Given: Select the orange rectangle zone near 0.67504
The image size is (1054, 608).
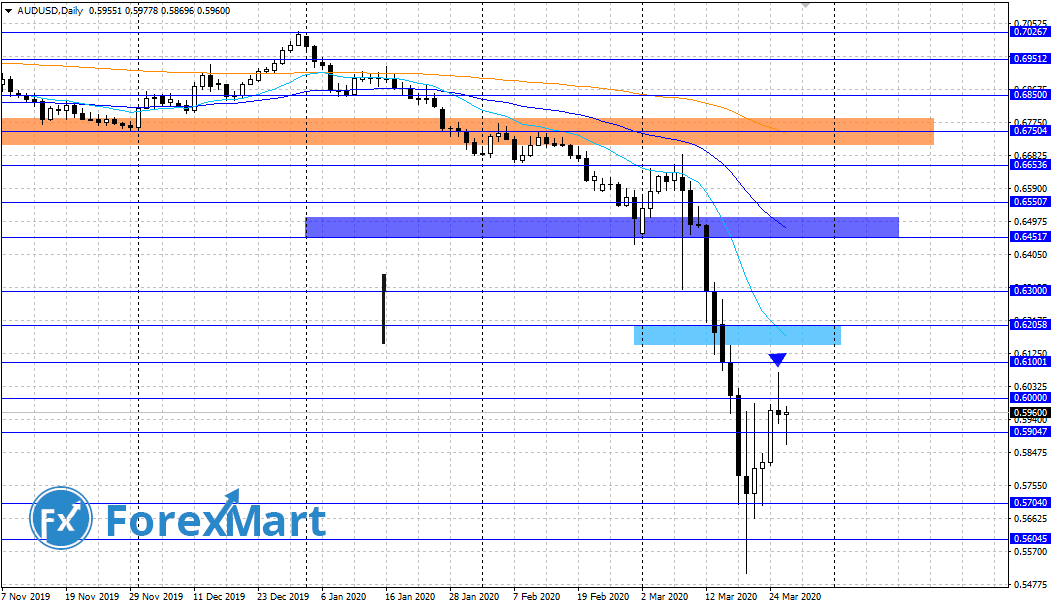Looking at the screenshot, I should point(468,132).
